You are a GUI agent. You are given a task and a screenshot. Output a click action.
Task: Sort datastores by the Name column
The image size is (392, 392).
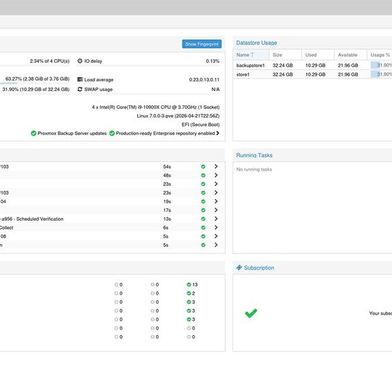(x=251, y=55)
